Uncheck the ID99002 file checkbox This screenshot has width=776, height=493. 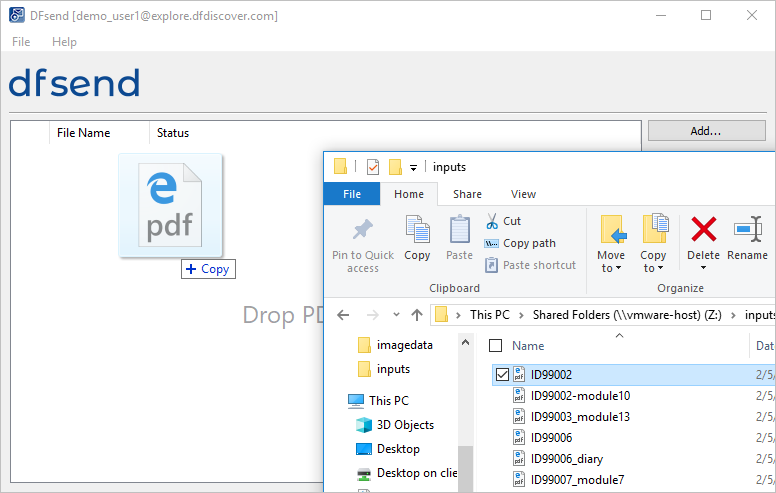click(x=502, y=375)
